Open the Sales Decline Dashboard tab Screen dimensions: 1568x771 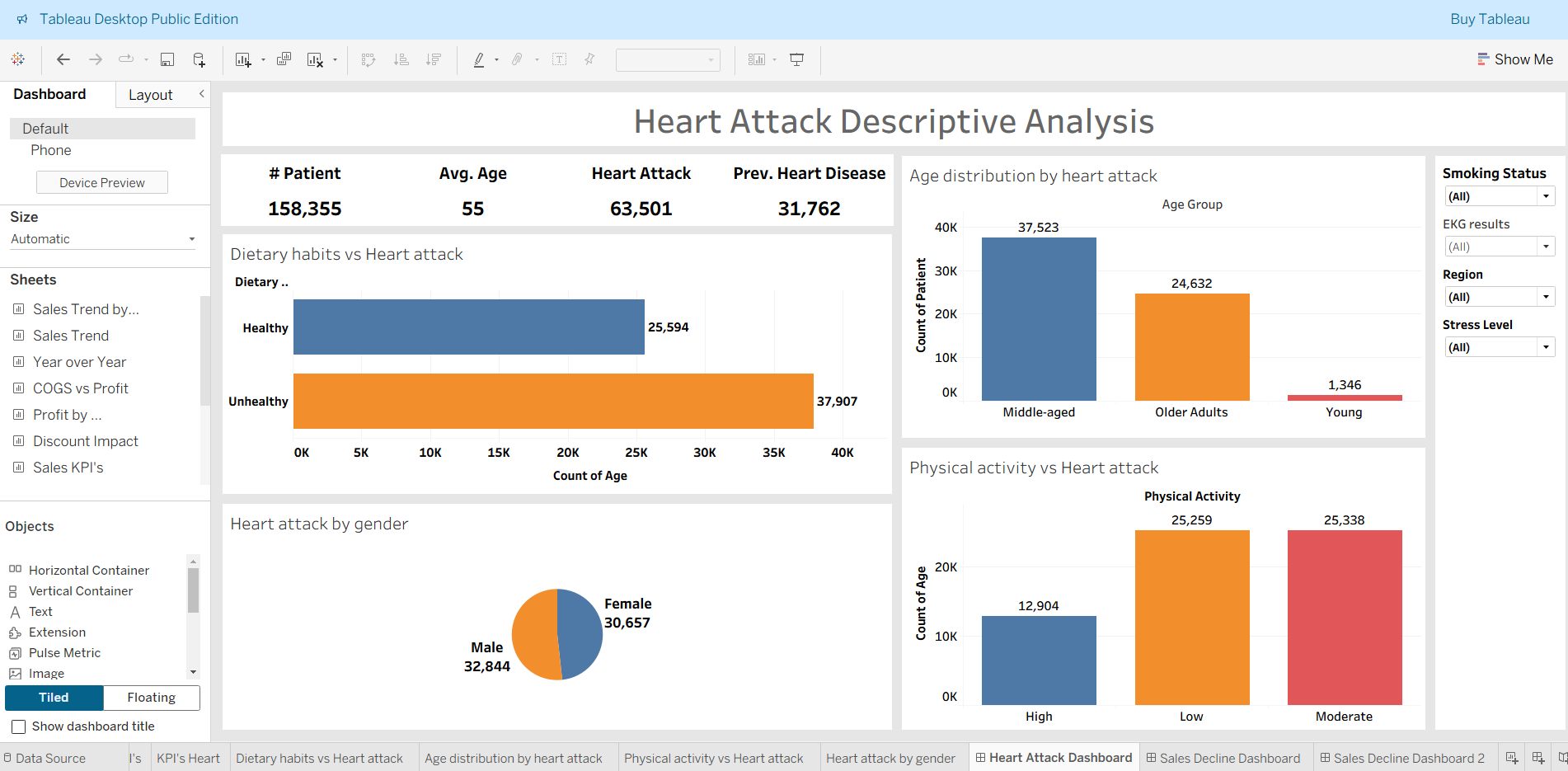click(1223, 759)
